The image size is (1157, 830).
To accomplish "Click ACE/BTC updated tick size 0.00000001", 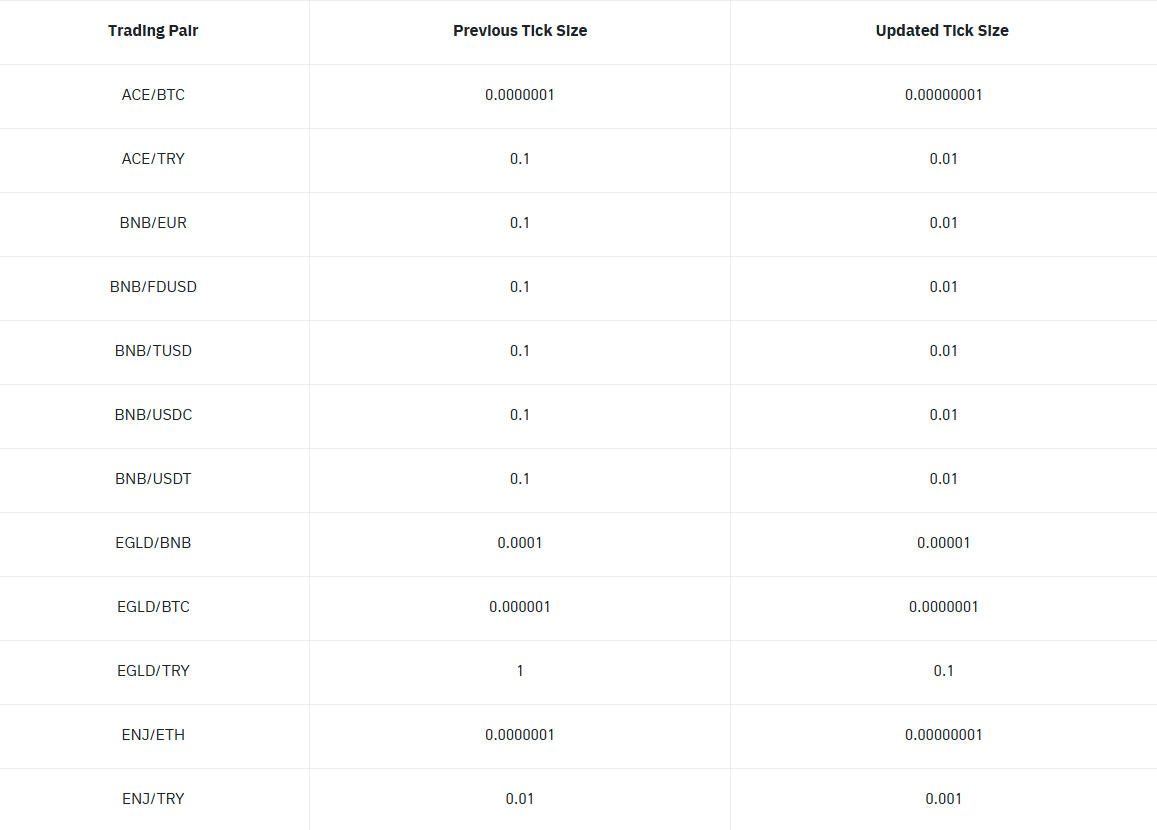I will [943, 95].
